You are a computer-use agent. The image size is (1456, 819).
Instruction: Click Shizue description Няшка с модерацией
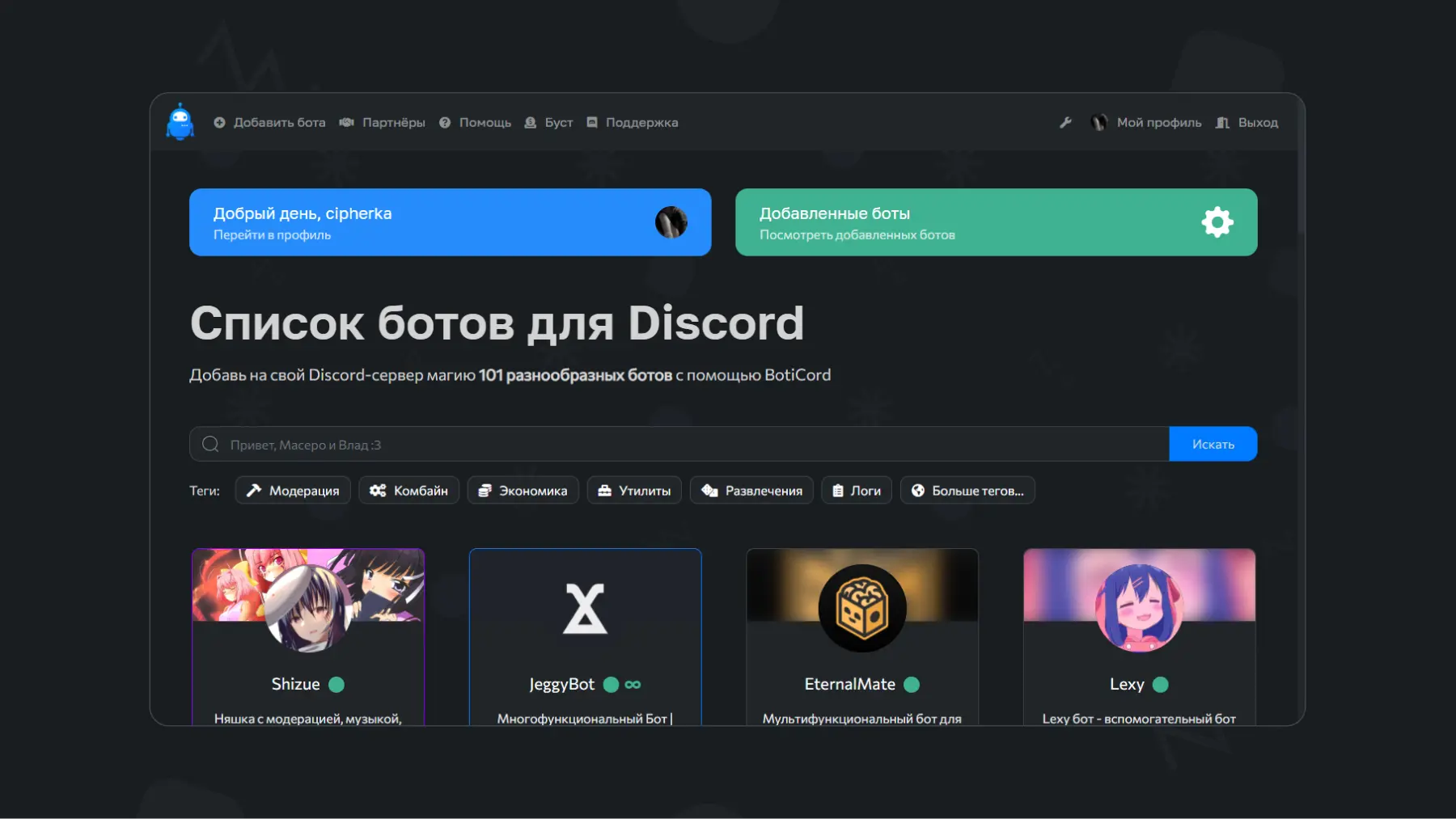tap(307, 719)
